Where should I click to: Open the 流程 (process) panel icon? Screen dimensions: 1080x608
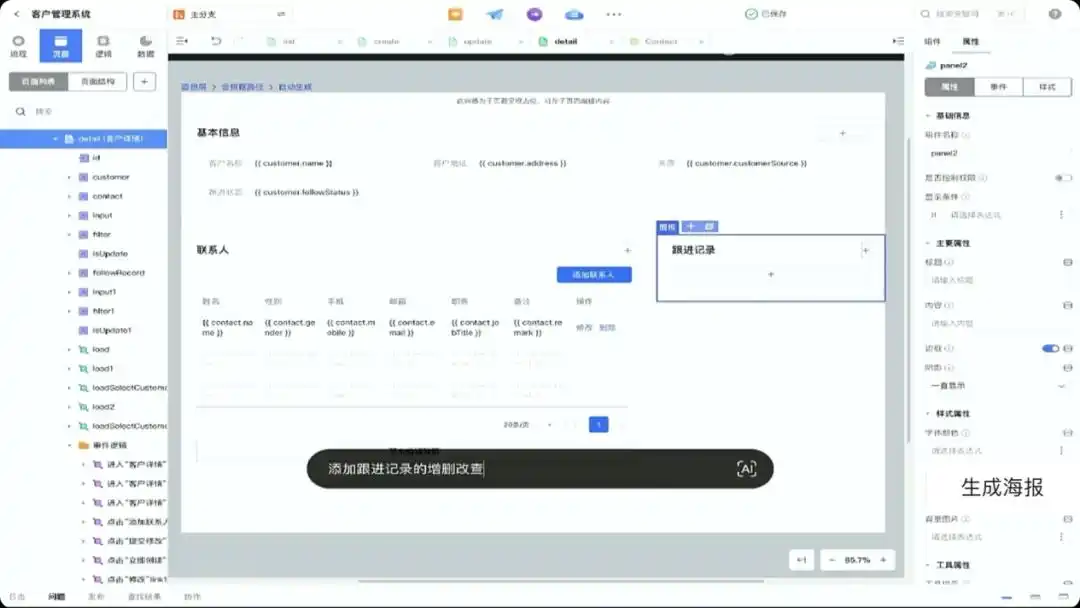point(18,45)
